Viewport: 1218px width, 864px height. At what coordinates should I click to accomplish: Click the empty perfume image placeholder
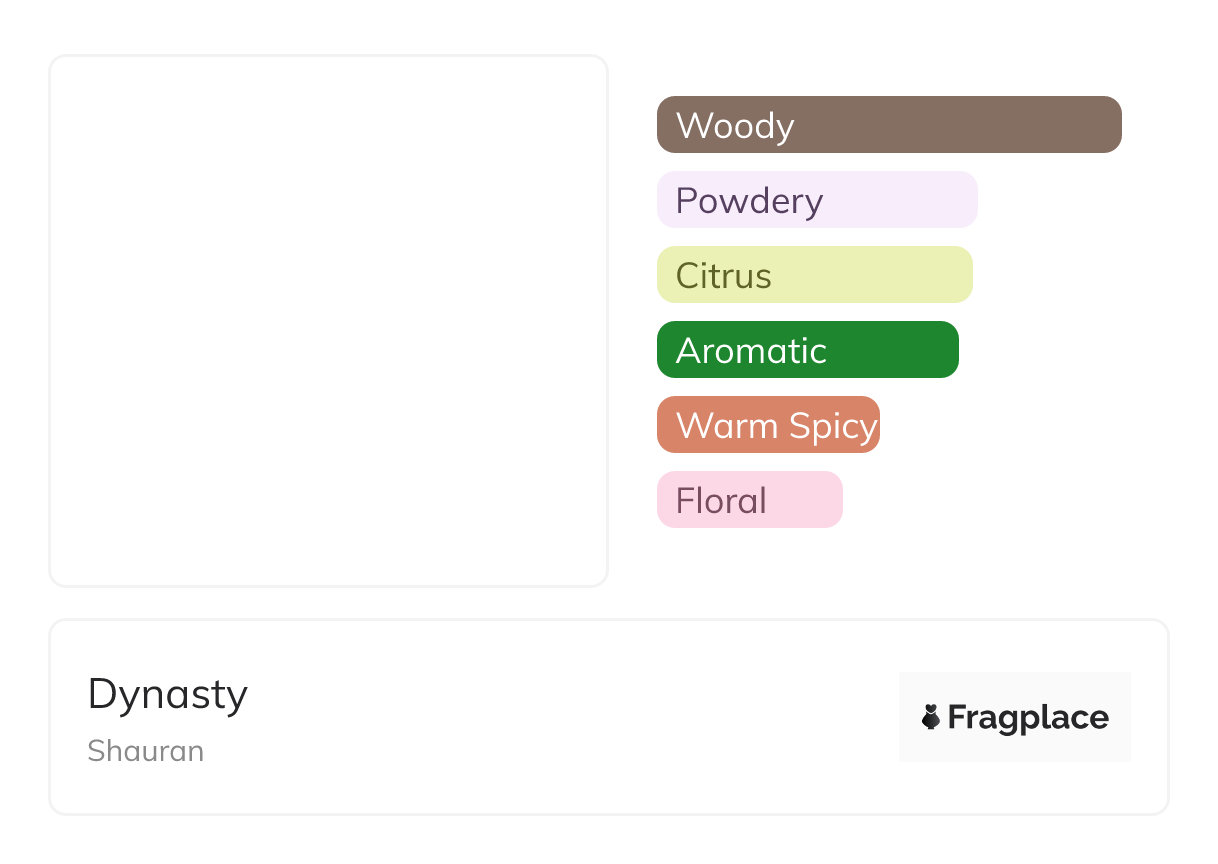click(328, 320)
